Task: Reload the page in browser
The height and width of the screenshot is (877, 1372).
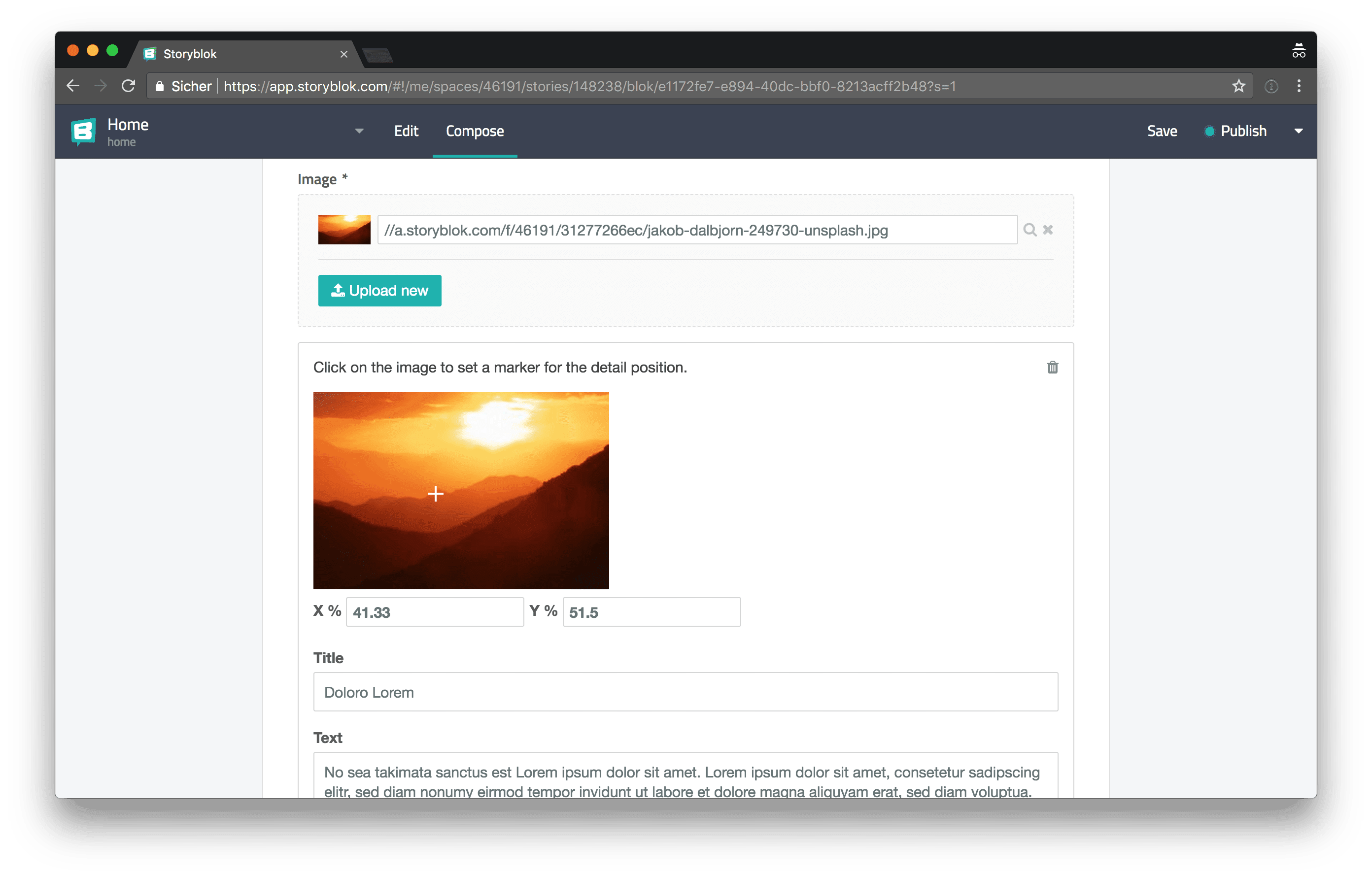Action: 129,86
